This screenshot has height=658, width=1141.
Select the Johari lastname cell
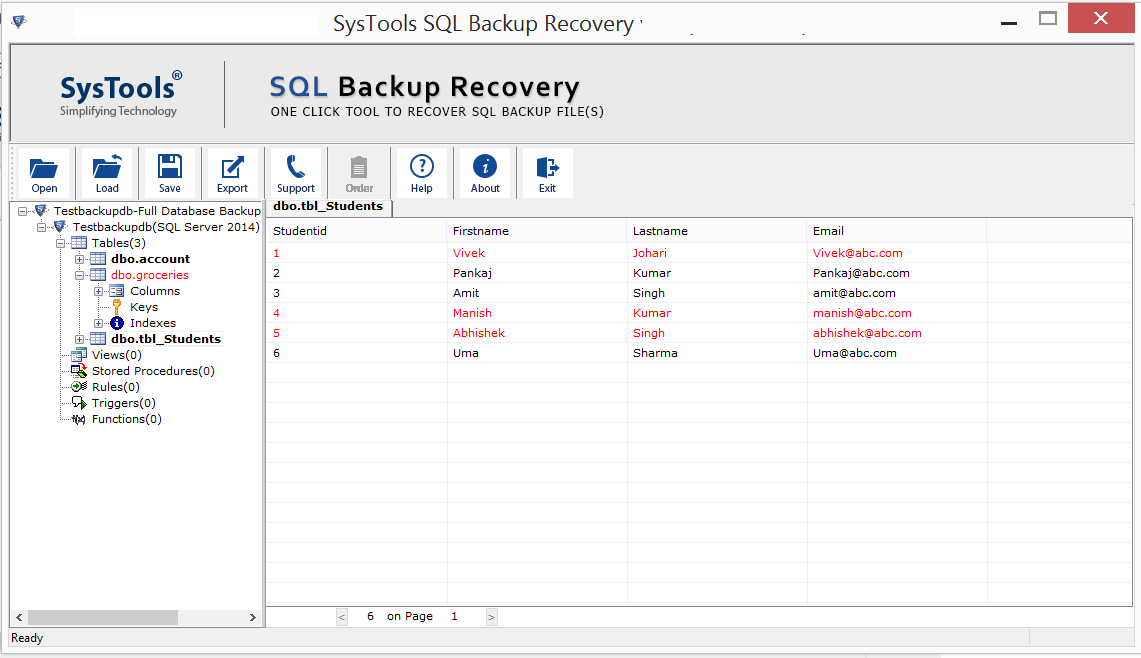coord(717,253)
